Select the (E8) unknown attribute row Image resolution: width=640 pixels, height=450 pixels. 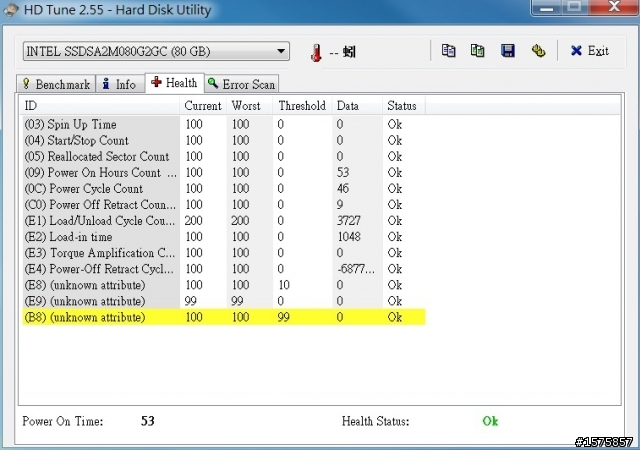click(x=224, y=285)
